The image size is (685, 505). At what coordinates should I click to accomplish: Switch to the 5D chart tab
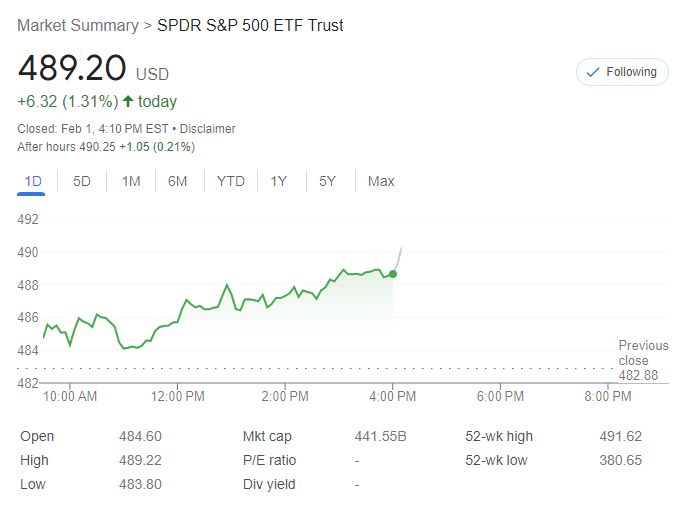tap(82, 181)
